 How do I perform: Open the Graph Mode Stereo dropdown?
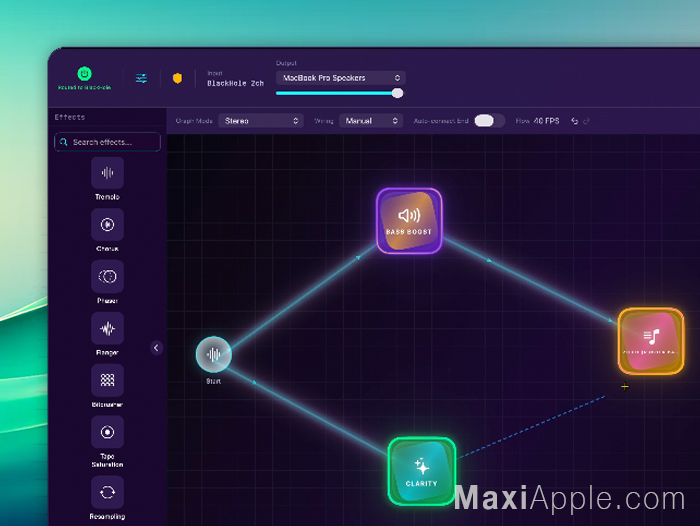click(x=261, y=121)
